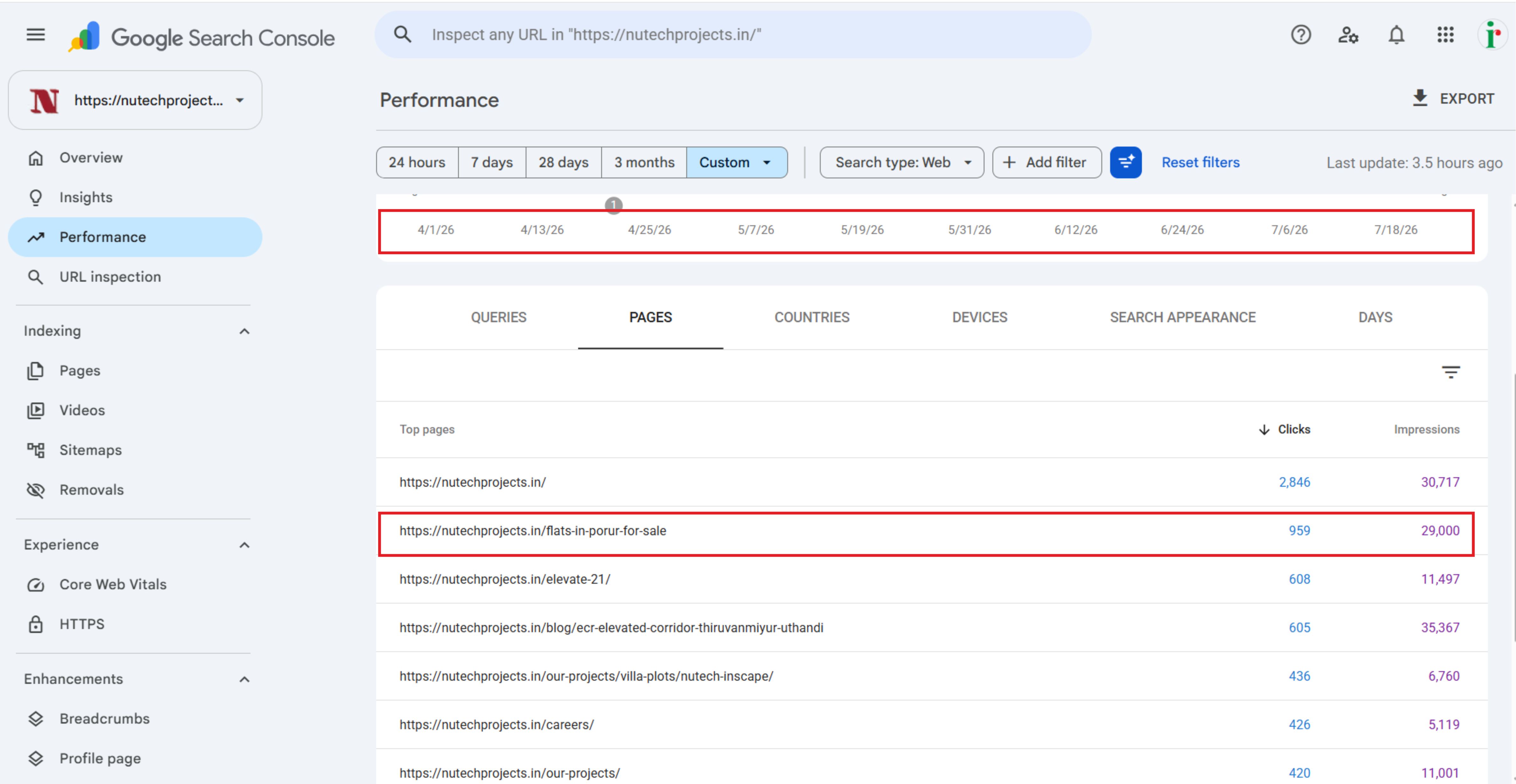Screen dimensions: 1516x784
Task: Open the property selector dropdown
Action: [x=135, y=100]
